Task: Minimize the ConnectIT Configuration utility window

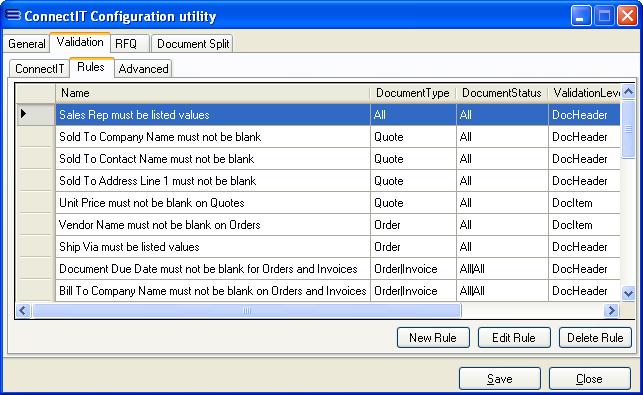Action: [581, 16]
